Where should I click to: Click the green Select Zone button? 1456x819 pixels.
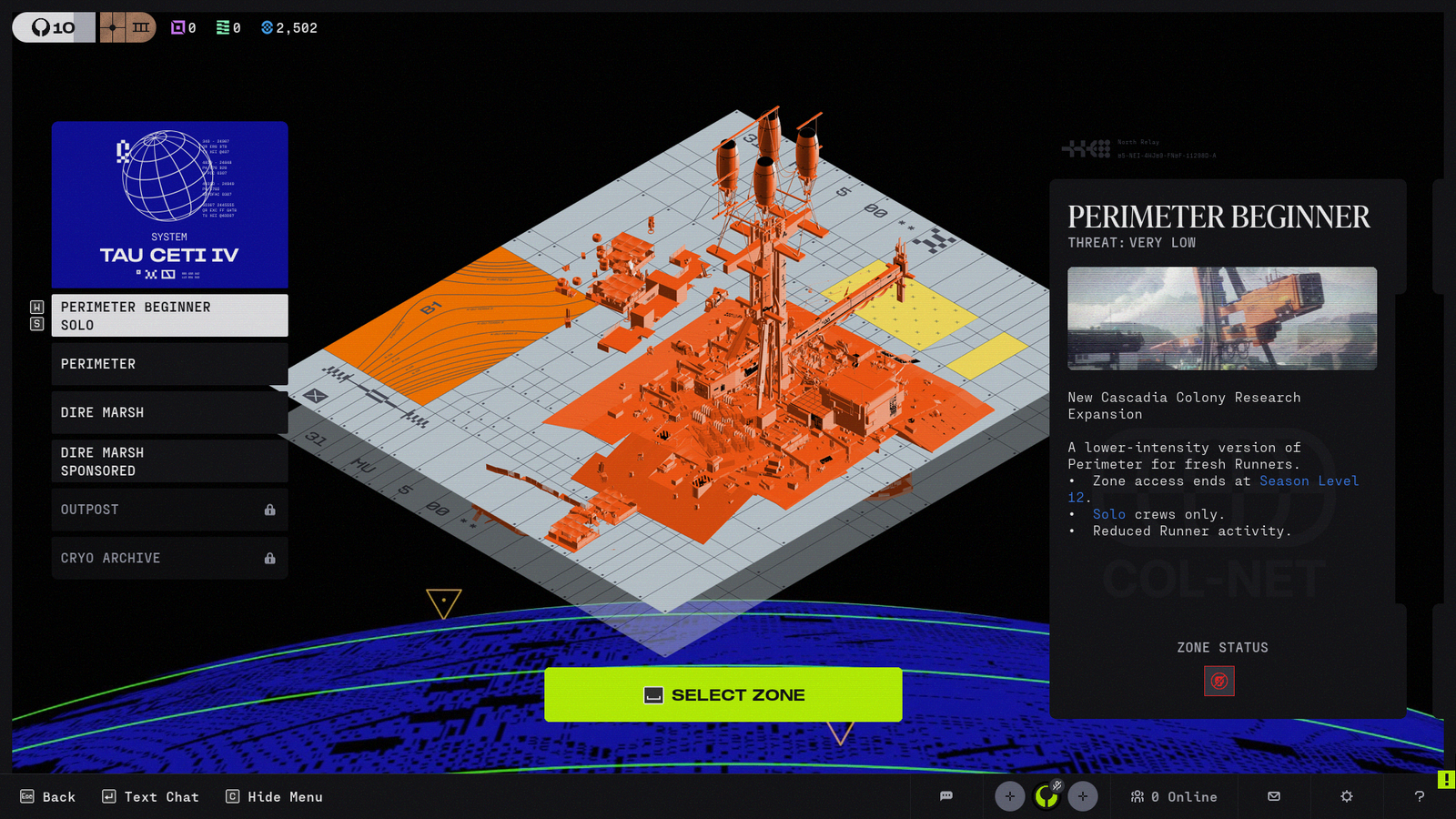pos(723,694)
